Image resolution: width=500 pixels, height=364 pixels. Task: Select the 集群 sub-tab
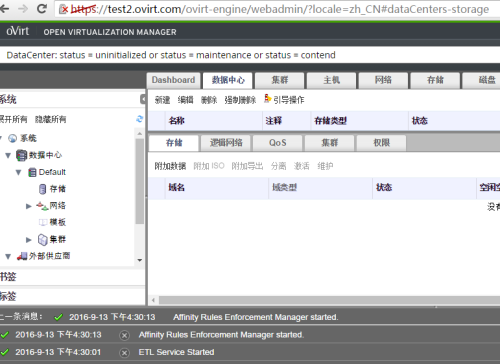coord(330,143)
